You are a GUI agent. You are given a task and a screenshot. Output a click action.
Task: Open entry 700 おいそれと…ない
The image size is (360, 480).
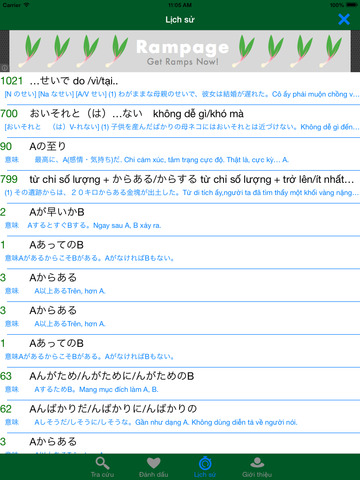coord(180,121)
